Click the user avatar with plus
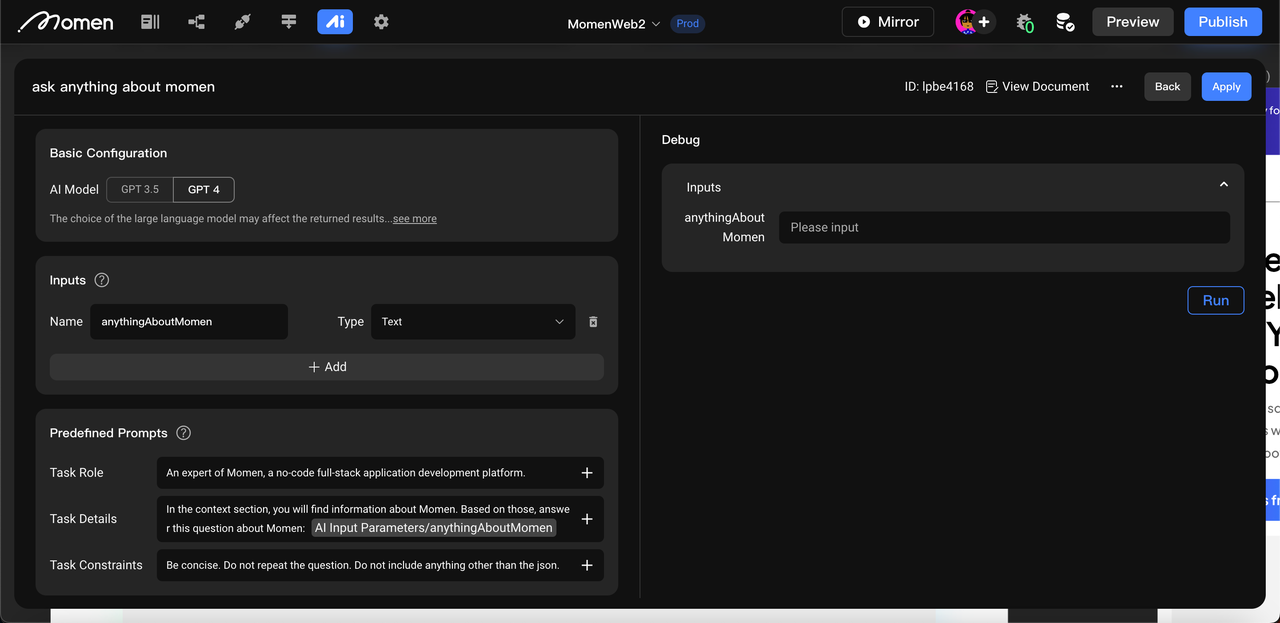 tap(975, 21)
